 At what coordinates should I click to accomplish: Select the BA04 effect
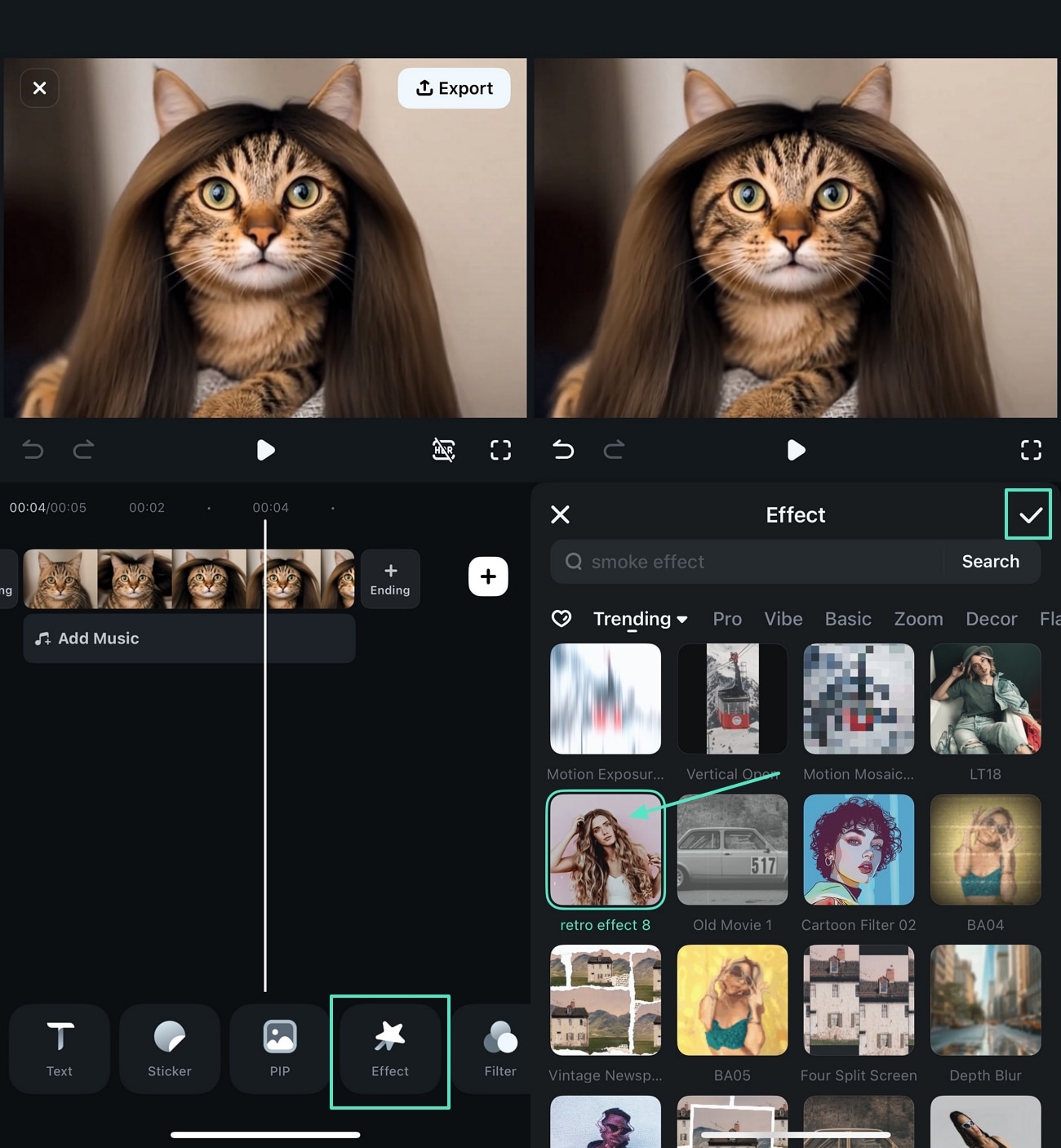[x=985, y=850]
